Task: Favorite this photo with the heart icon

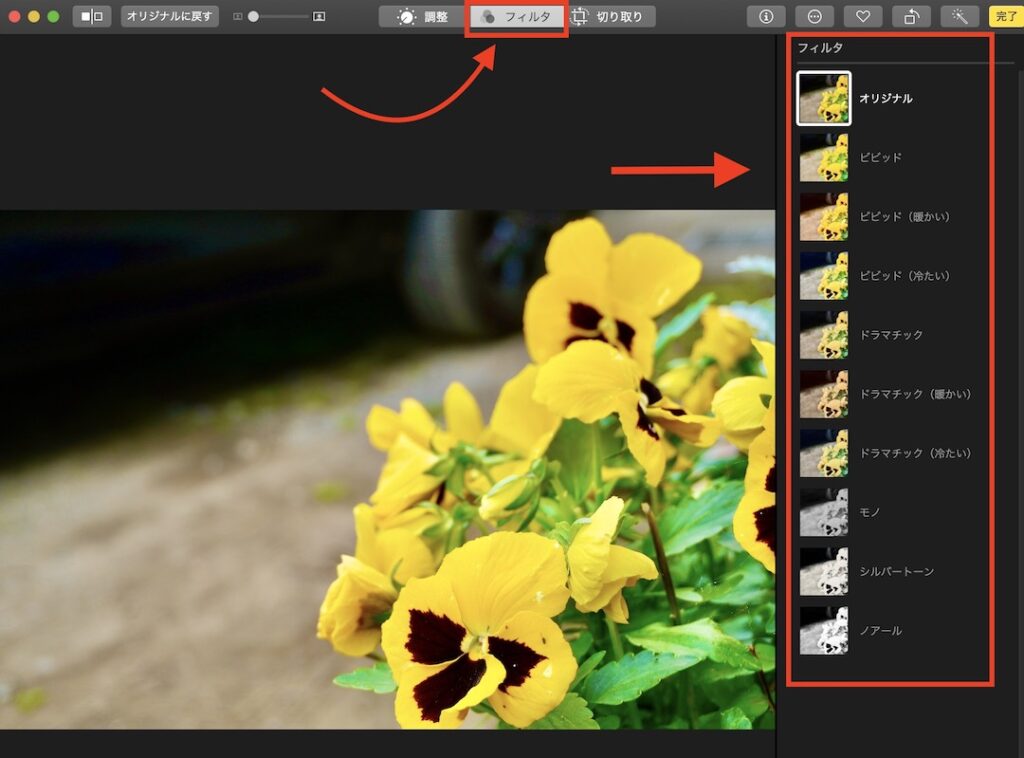Action: coord(862,15)
